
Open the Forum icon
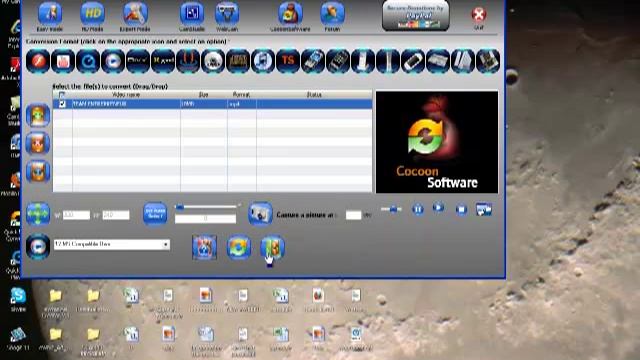point(332,14)
